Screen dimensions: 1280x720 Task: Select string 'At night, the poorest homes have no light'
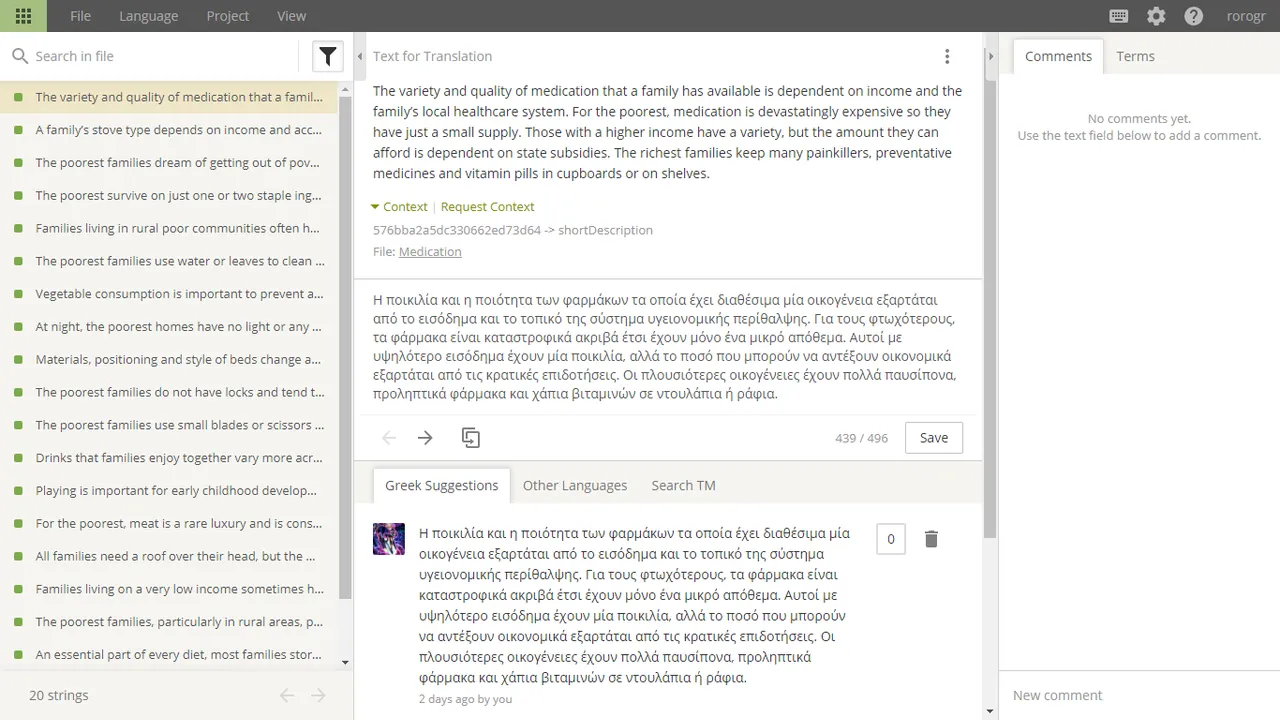tap(170, 327)
